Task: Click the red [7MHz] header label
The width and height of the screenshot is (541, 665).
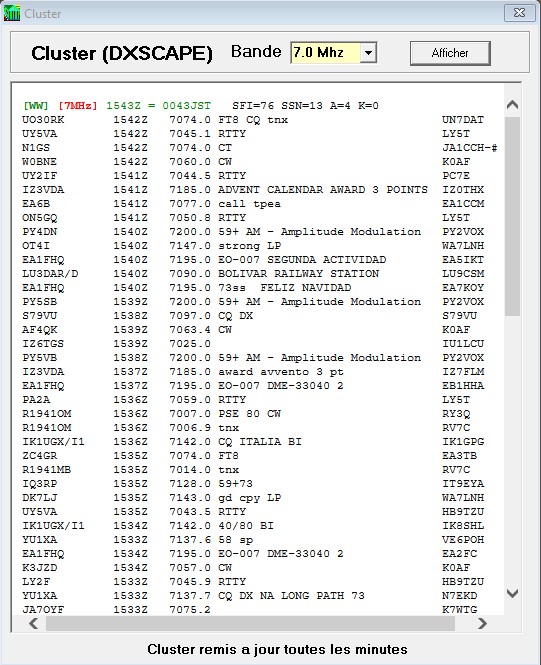Action: [x=78, y=106]
